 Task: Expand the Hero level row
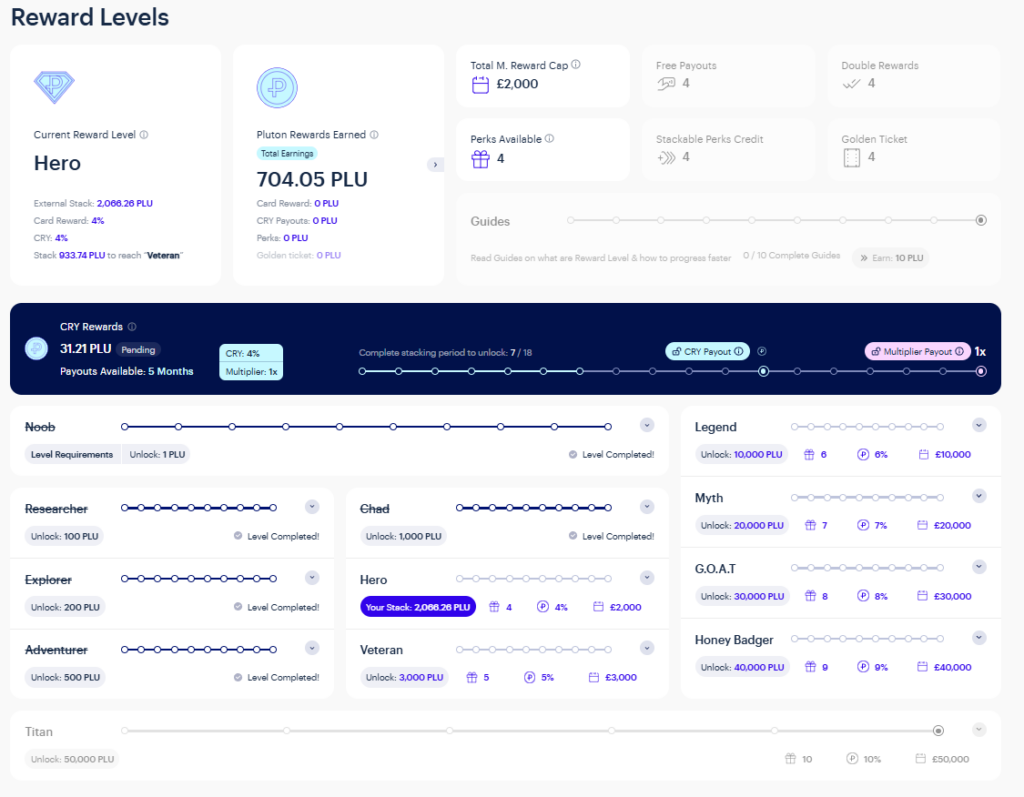(647, 577)
